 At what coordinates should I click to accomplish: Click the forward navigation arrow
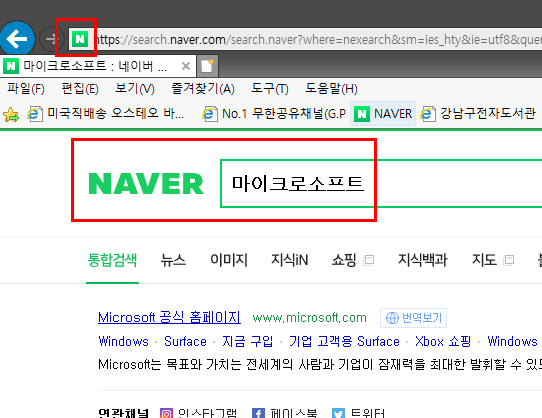(52, 39)
